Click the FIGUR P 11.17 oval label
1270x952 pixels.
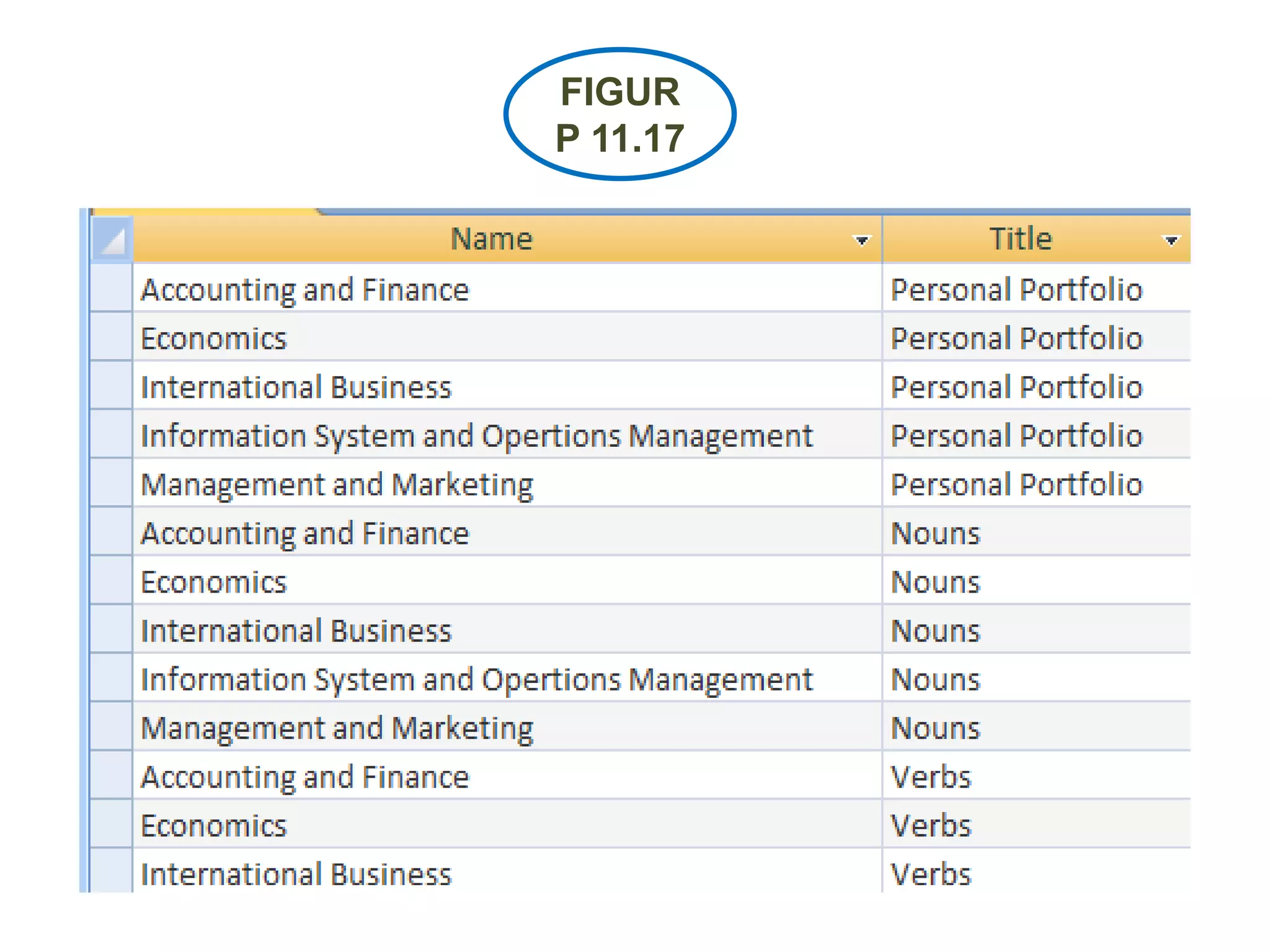pyautogui.click(x=620, y=114)
